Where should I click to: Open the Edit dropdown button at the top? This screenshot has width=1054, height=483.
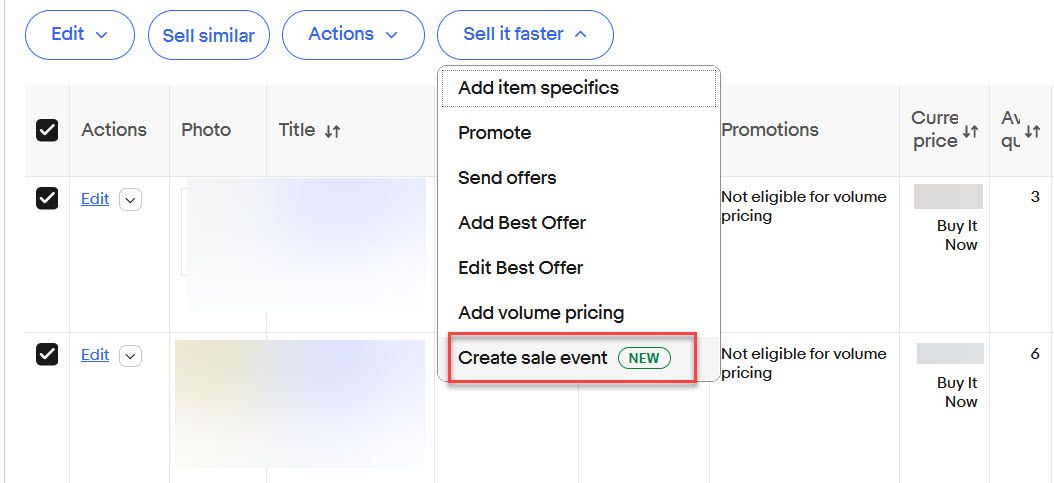79,35
